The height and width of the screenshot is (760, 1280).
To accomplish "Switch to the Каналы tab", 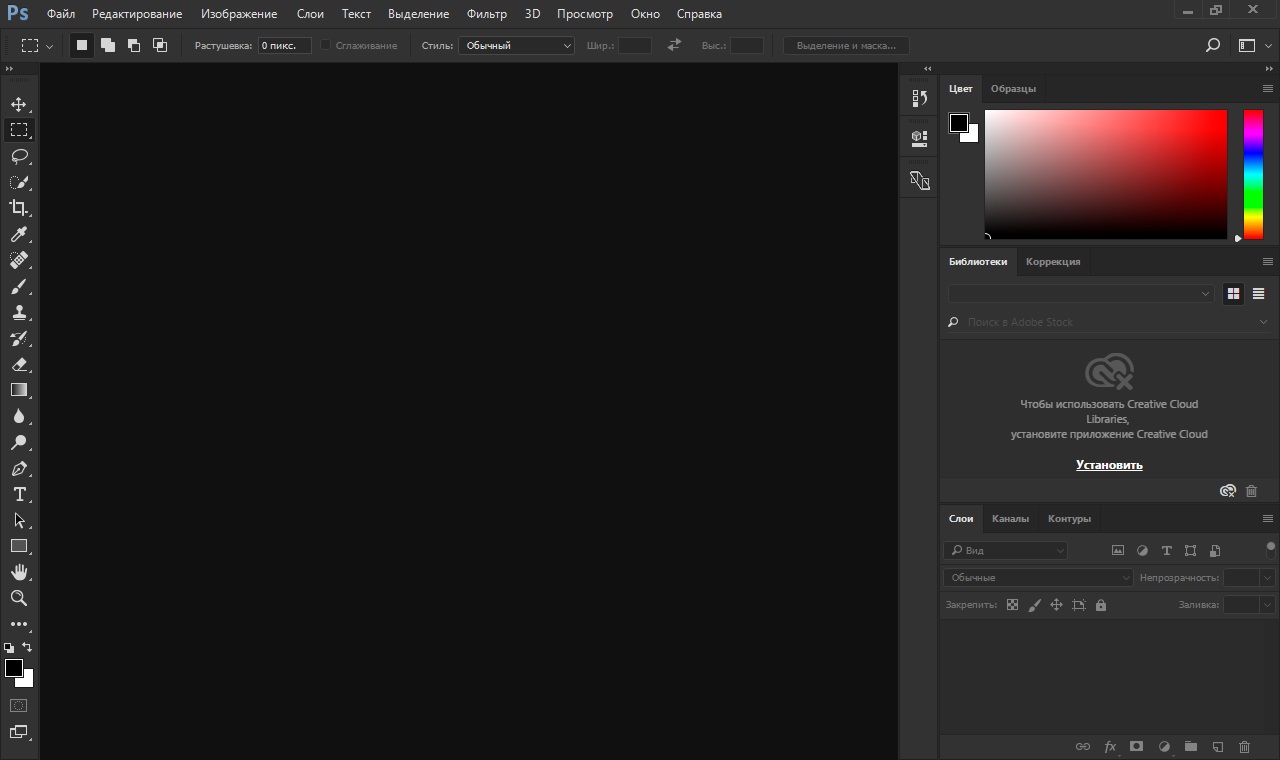I will coord(1010,519).
